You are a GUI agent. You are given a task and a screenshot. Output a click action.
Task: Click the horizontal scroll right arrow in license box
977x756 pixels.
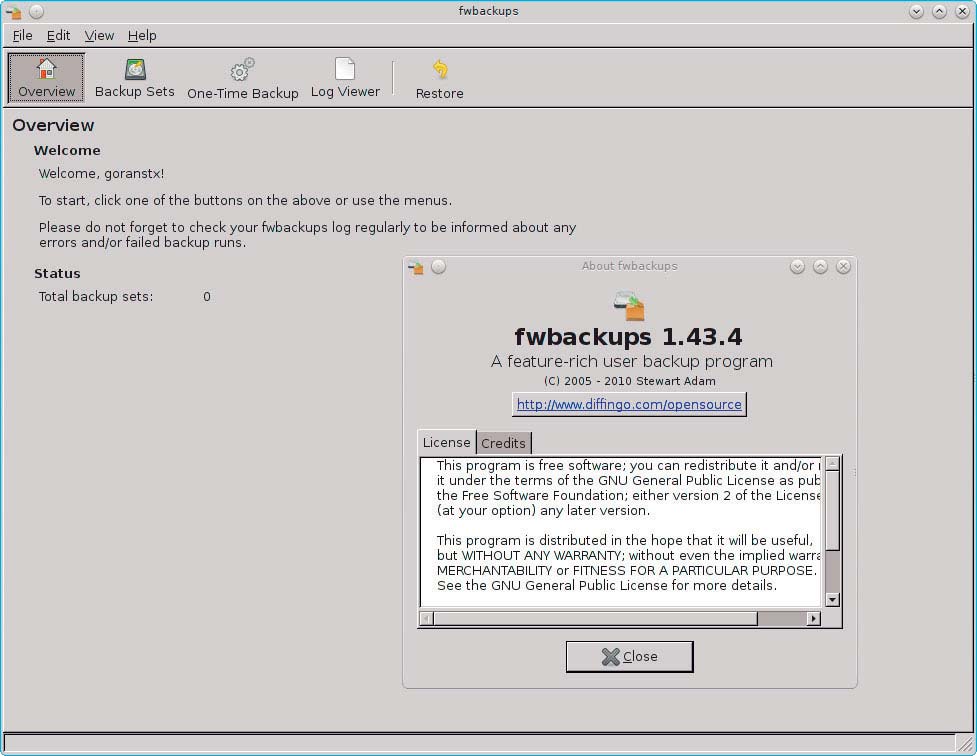pos(813,618)
